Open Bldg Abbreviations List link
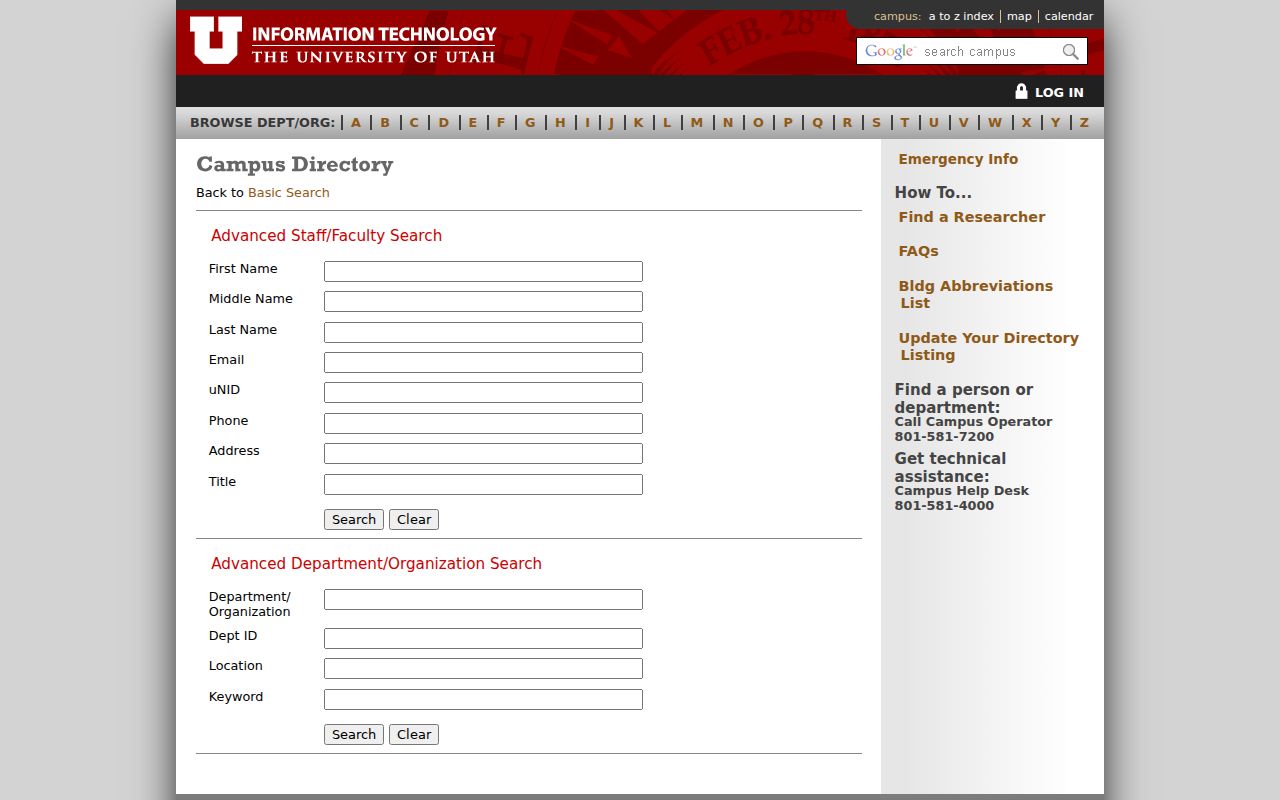The height and width of the screenshot is (800, 1280). [x=975, y=294]
